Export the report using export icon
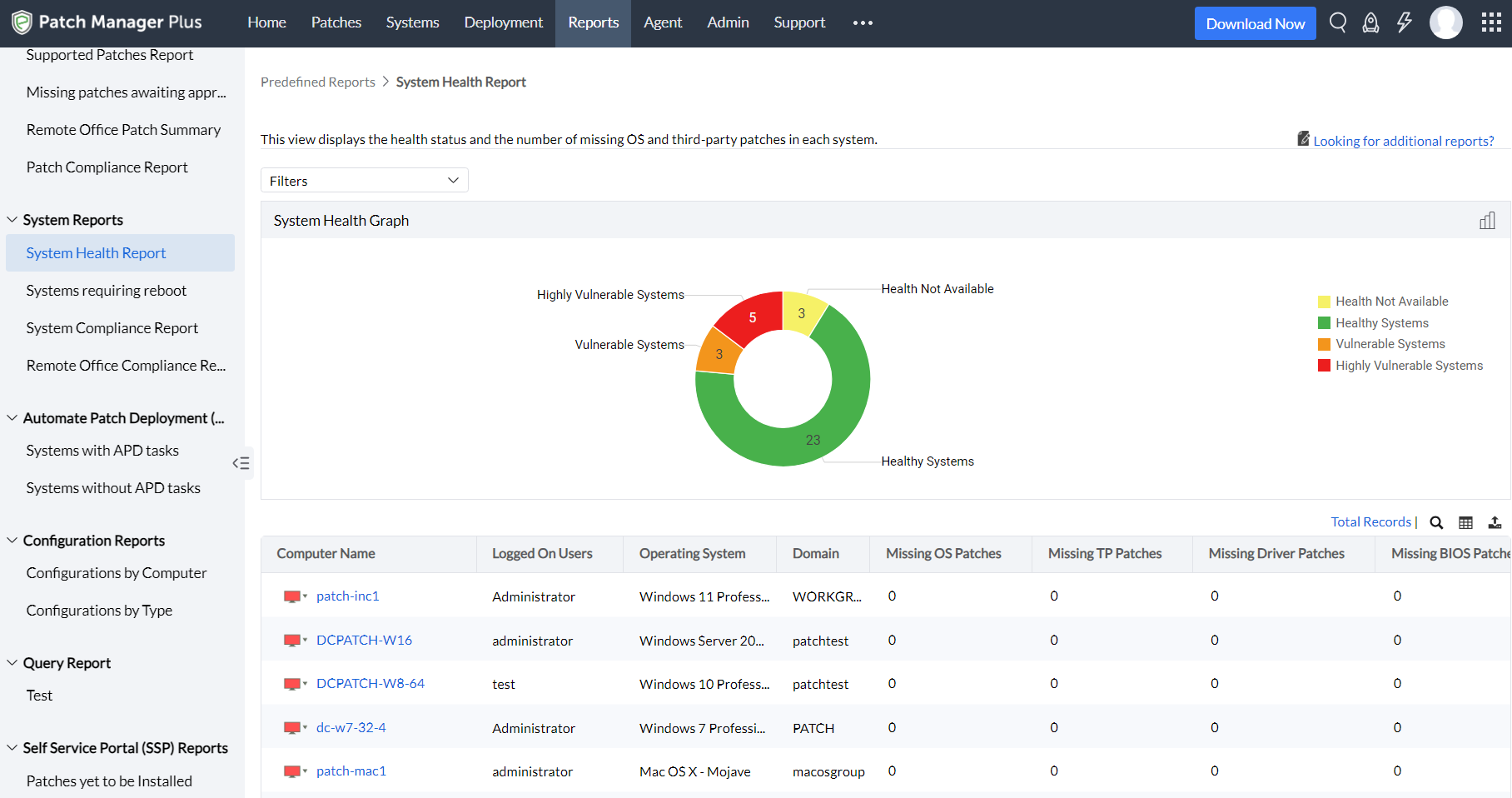Screen dimensions: 1512x798 1495,522
